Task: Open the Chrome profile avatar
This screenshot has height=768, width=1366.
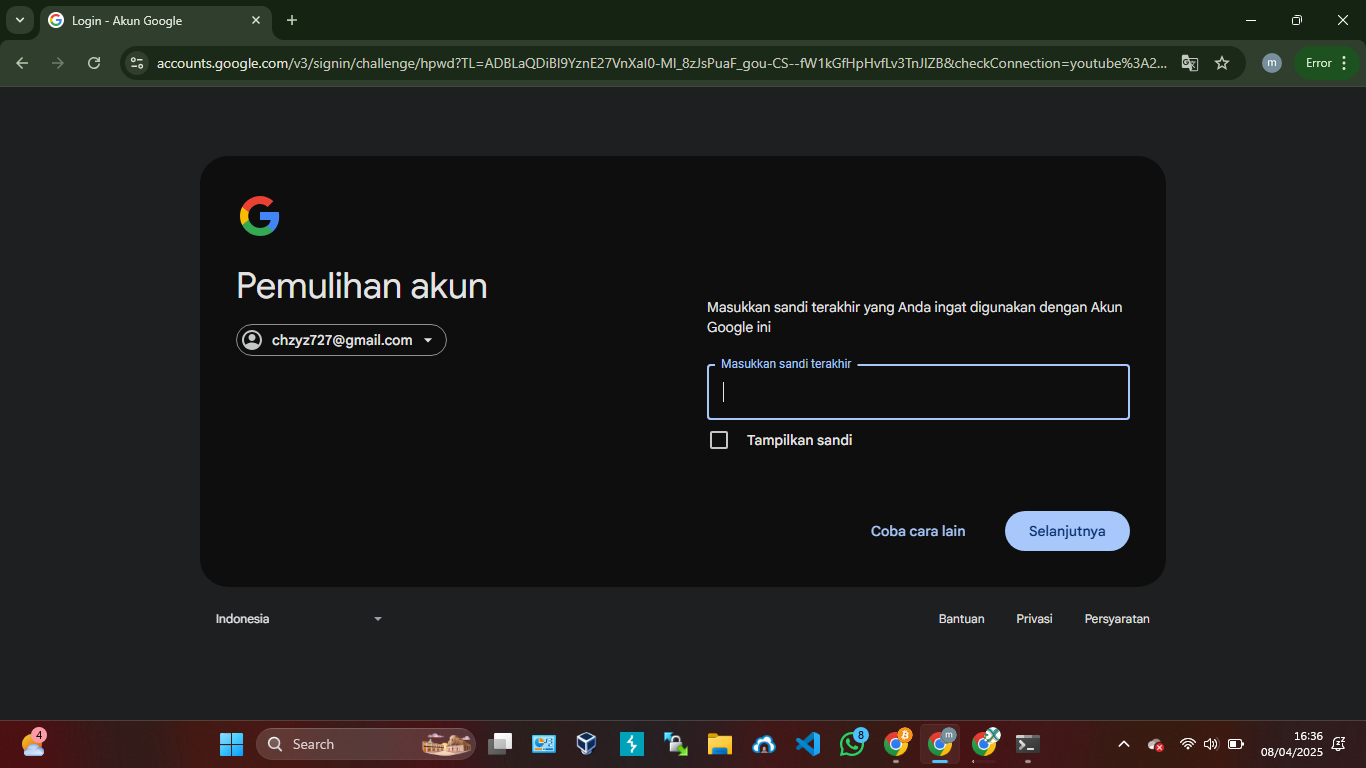Action: click(x=1272, y=63)
